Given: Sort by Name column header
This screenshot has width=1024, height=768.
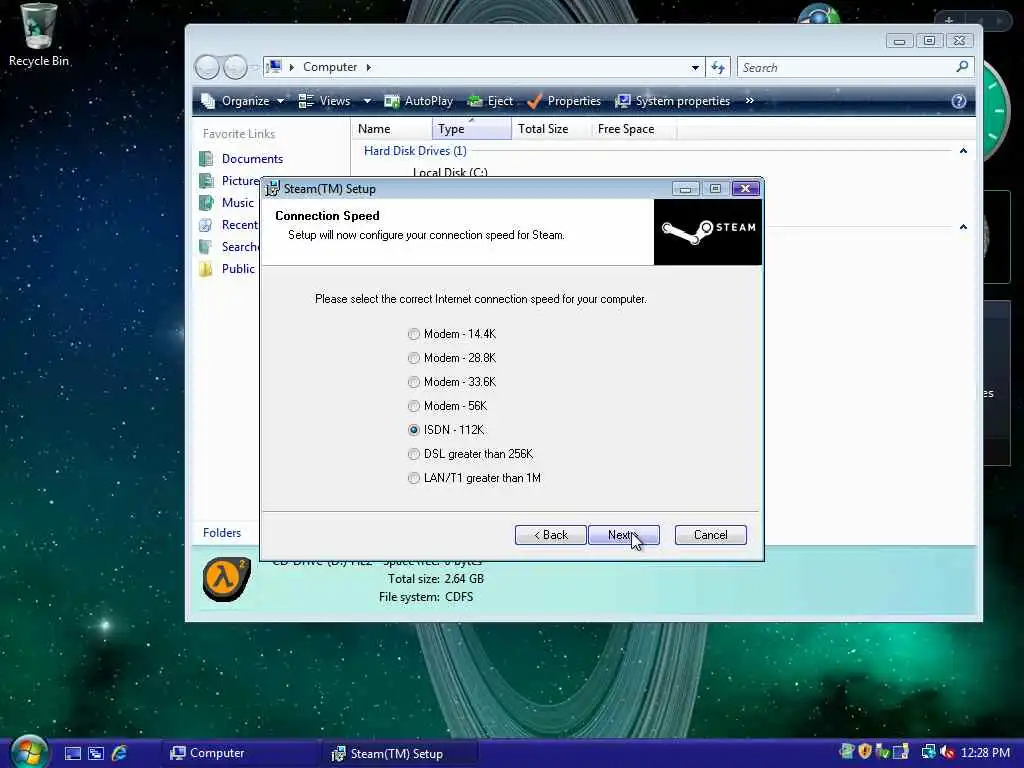Looking at the screenshot, I should click(x=392, y=129).
